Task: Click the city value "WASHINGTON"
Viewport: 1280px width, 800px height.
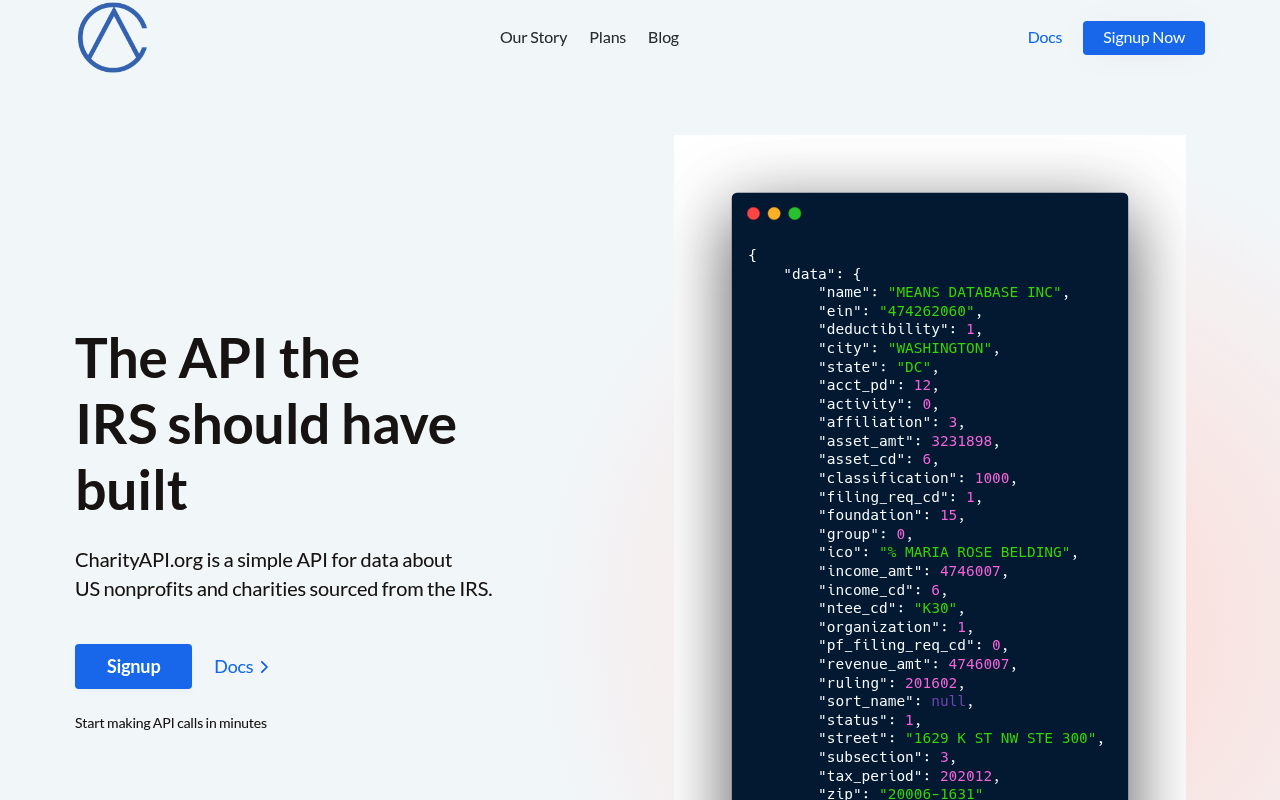Action: (x=940, y=348)
